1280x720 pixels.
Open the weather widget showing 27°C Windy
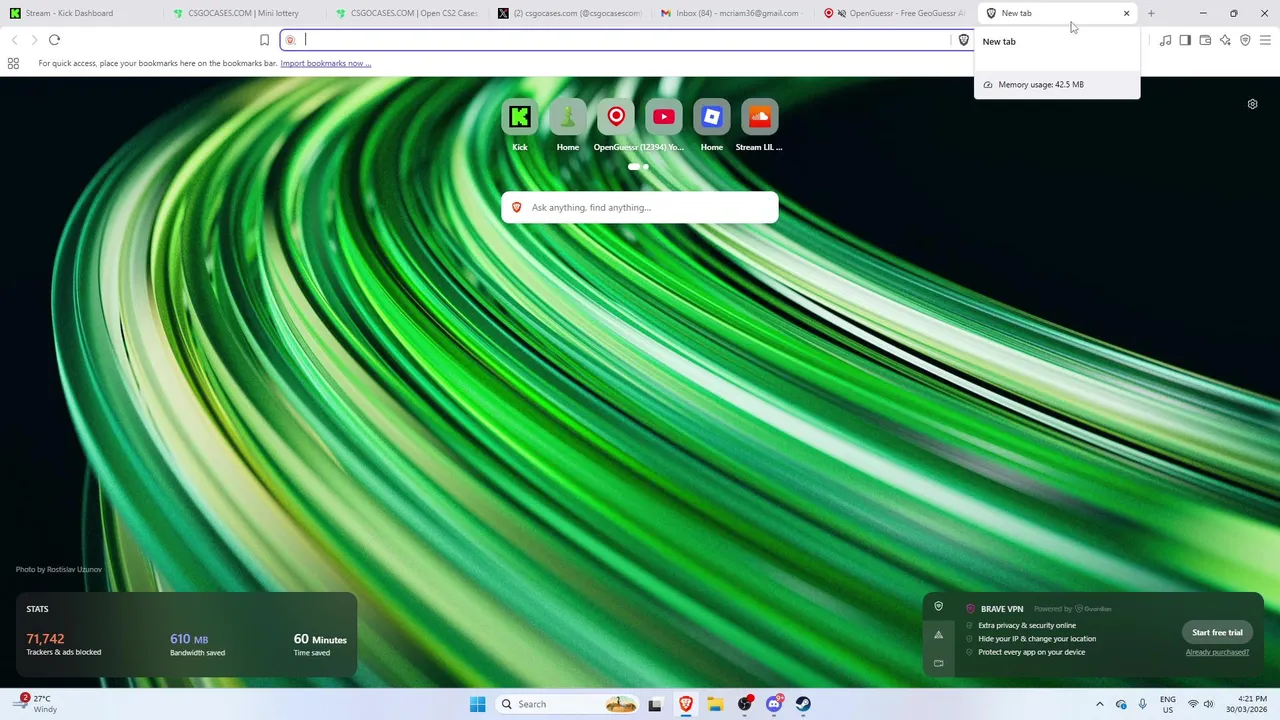pyautogui.click(x=35, y=704)
